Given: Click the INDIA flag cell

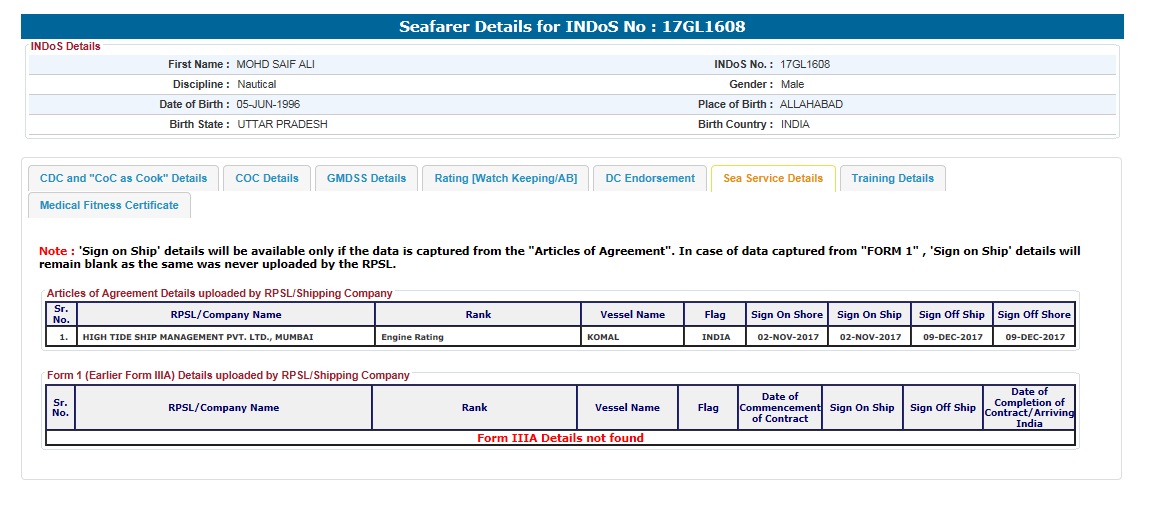Looking at the screenshot, I should tap(716, 337).
